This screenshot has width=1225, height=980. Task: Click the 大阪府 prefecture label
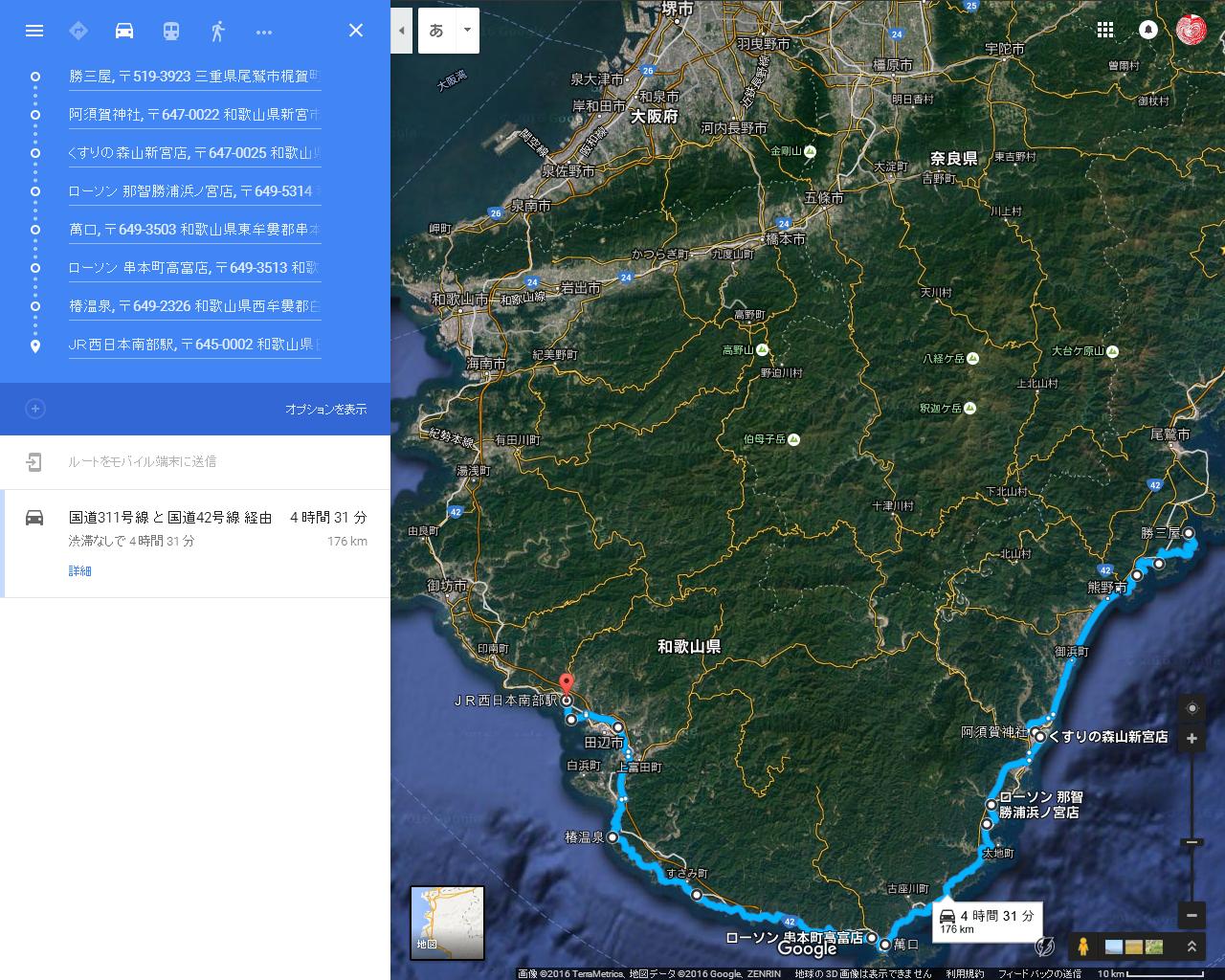[655, 116]
